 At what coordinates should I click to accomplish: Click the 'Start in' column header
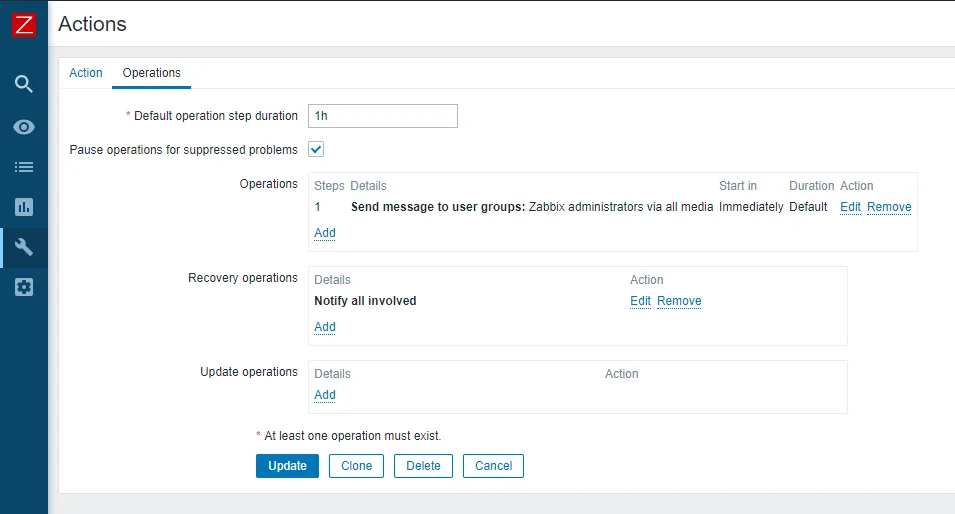point(738,186)
